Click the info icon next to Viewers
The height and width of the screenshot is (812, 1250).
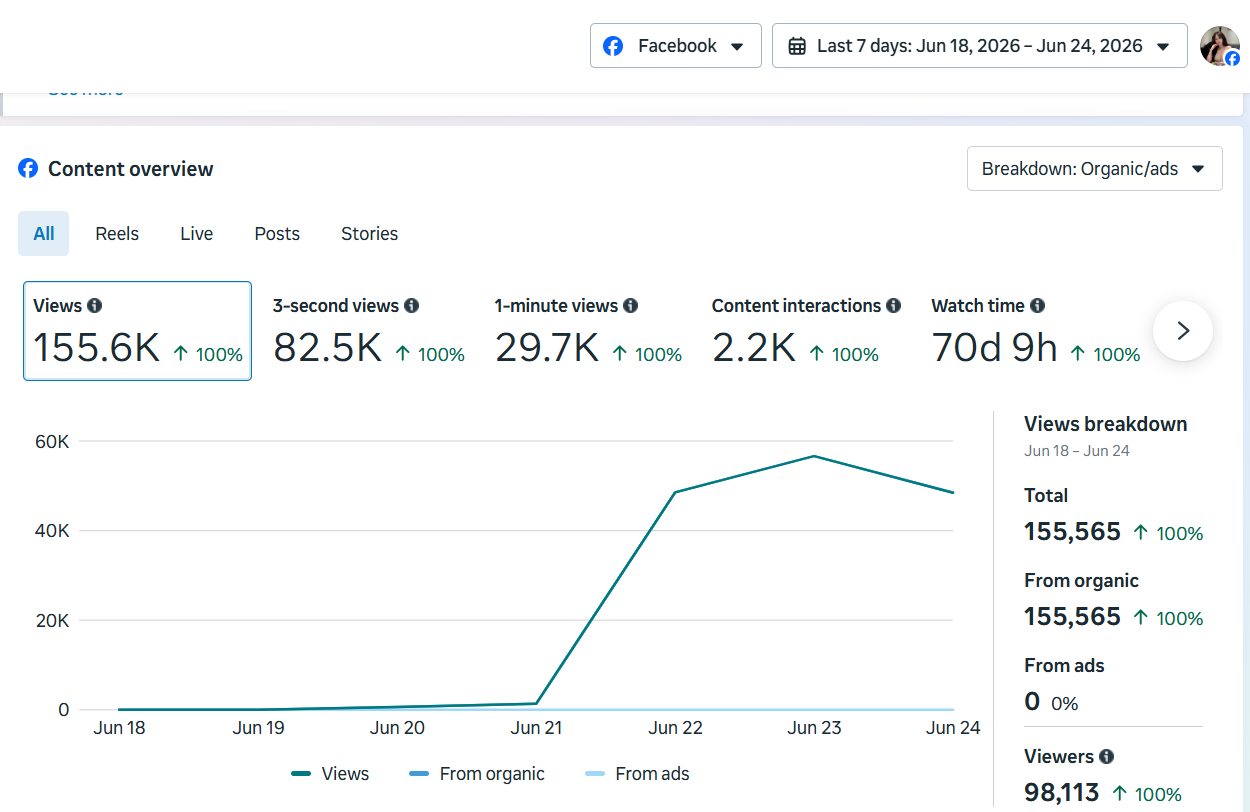1106,757
